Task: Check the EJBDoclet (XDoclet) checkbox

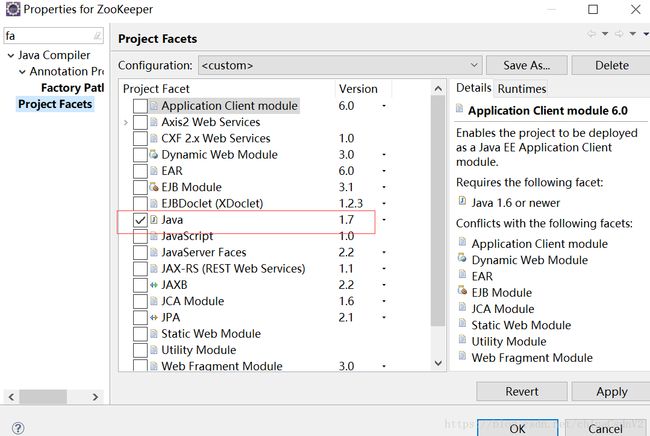Action: (x=140, y=203)
